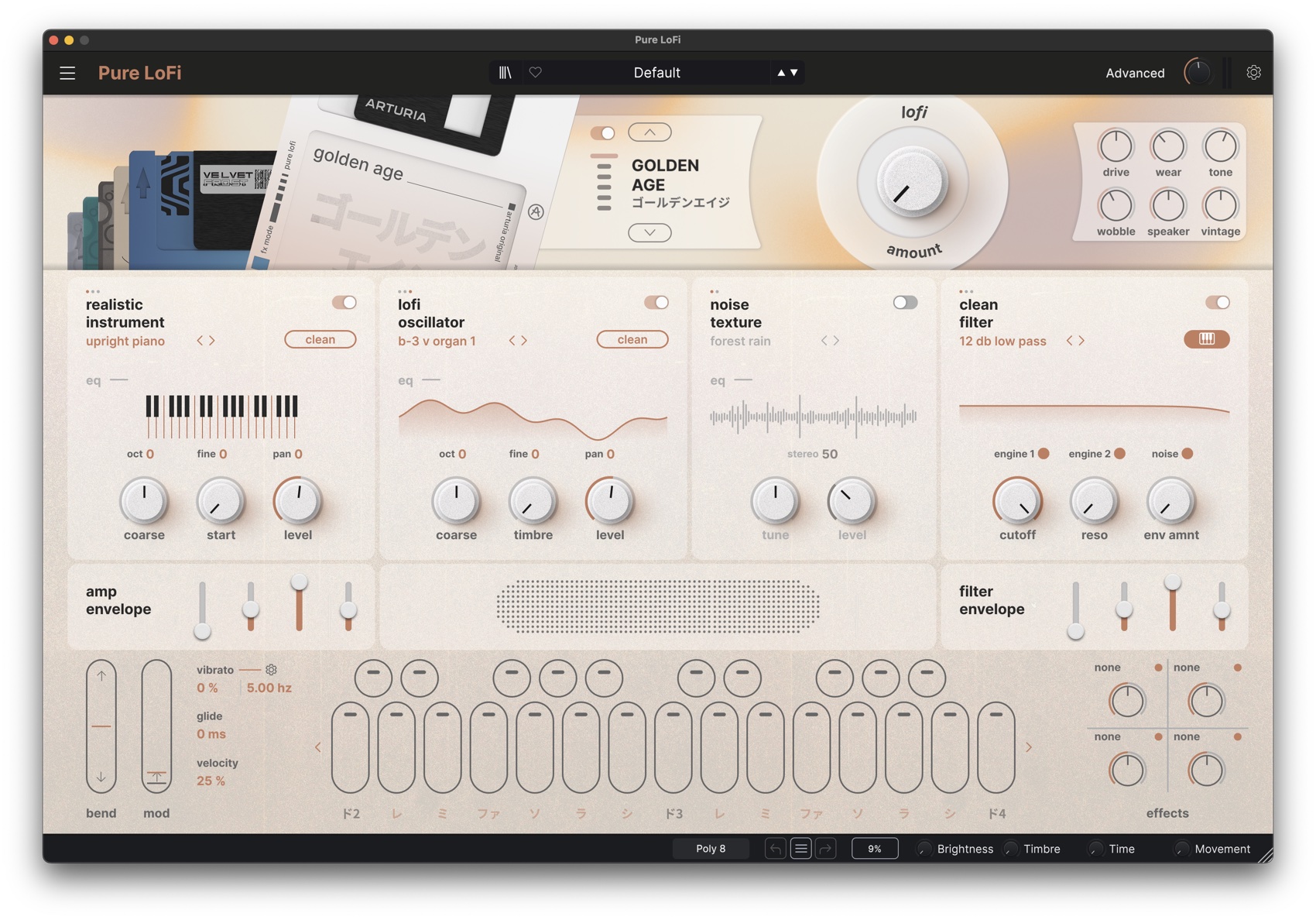
Task: Enable the noise texture toggle
Action: [905, 303]
